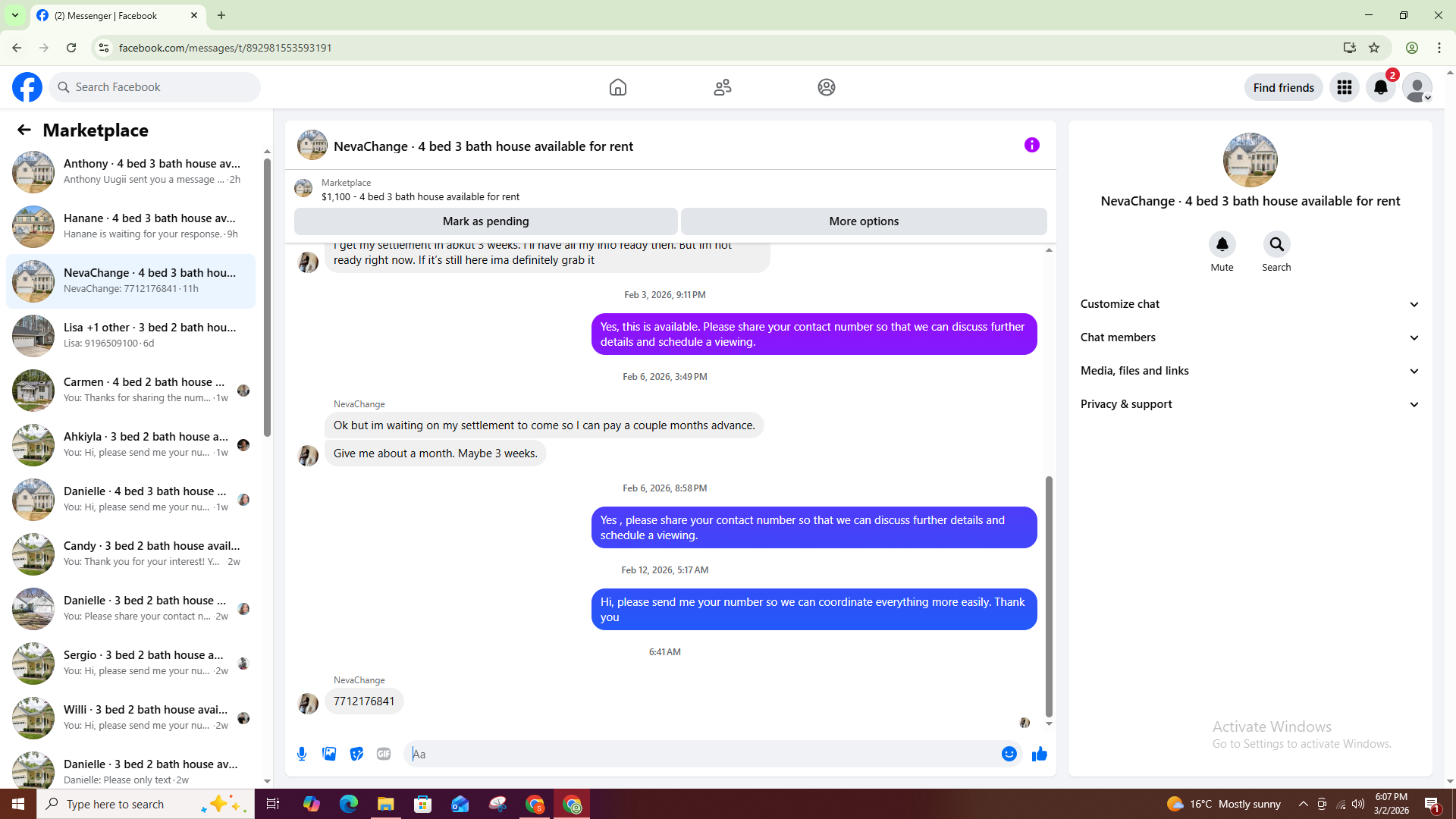Open Microsoft Store from taskbar
The width and height of the screenshot is (1456, 819).
coord(423,804)
